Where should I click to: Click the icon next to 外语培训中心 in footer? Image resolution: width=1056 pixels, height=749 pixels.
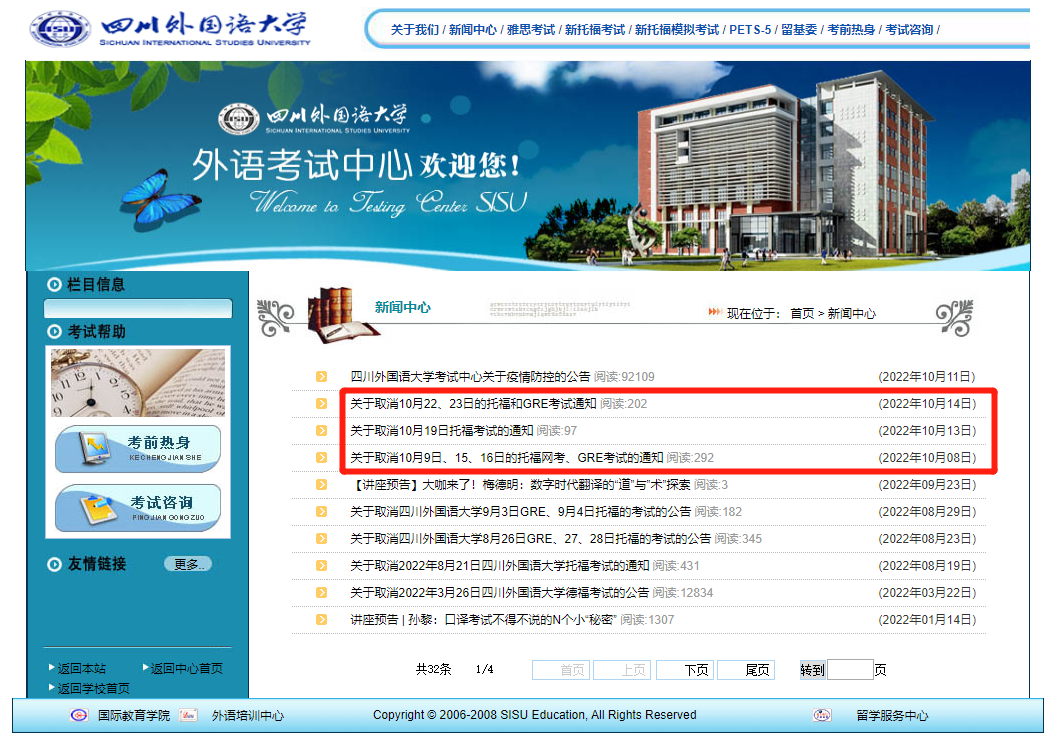point(189,715)
